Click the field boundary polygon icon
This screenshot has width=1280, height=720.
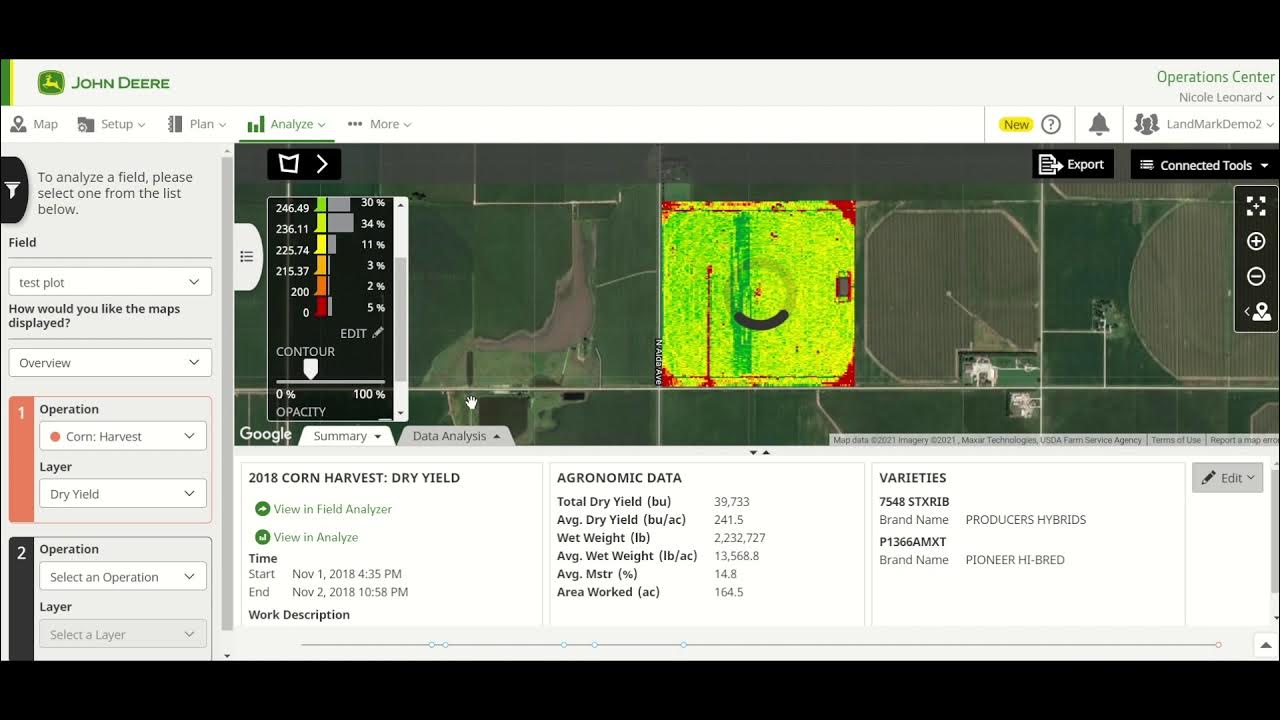[288, 164]
